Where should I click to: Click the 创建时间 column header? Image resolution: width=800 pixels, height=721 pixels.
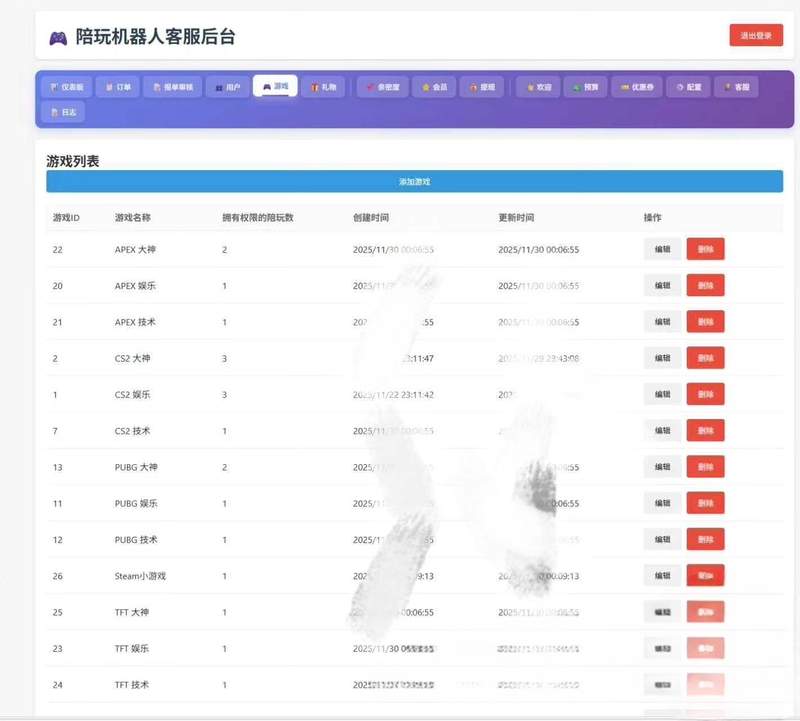tap(370, 217)
